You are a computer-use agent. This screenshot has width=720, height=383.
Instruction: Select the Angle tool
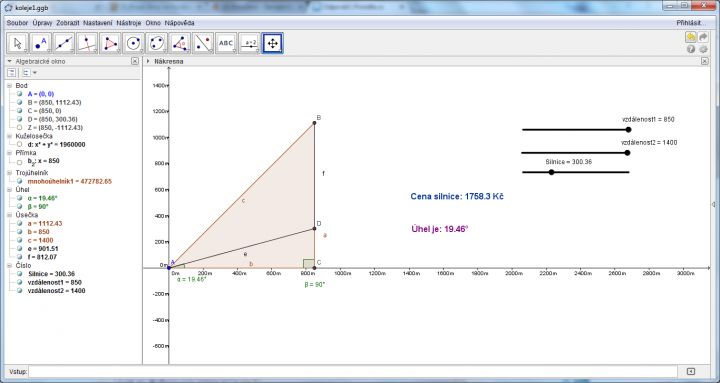[x=180, y=43]
